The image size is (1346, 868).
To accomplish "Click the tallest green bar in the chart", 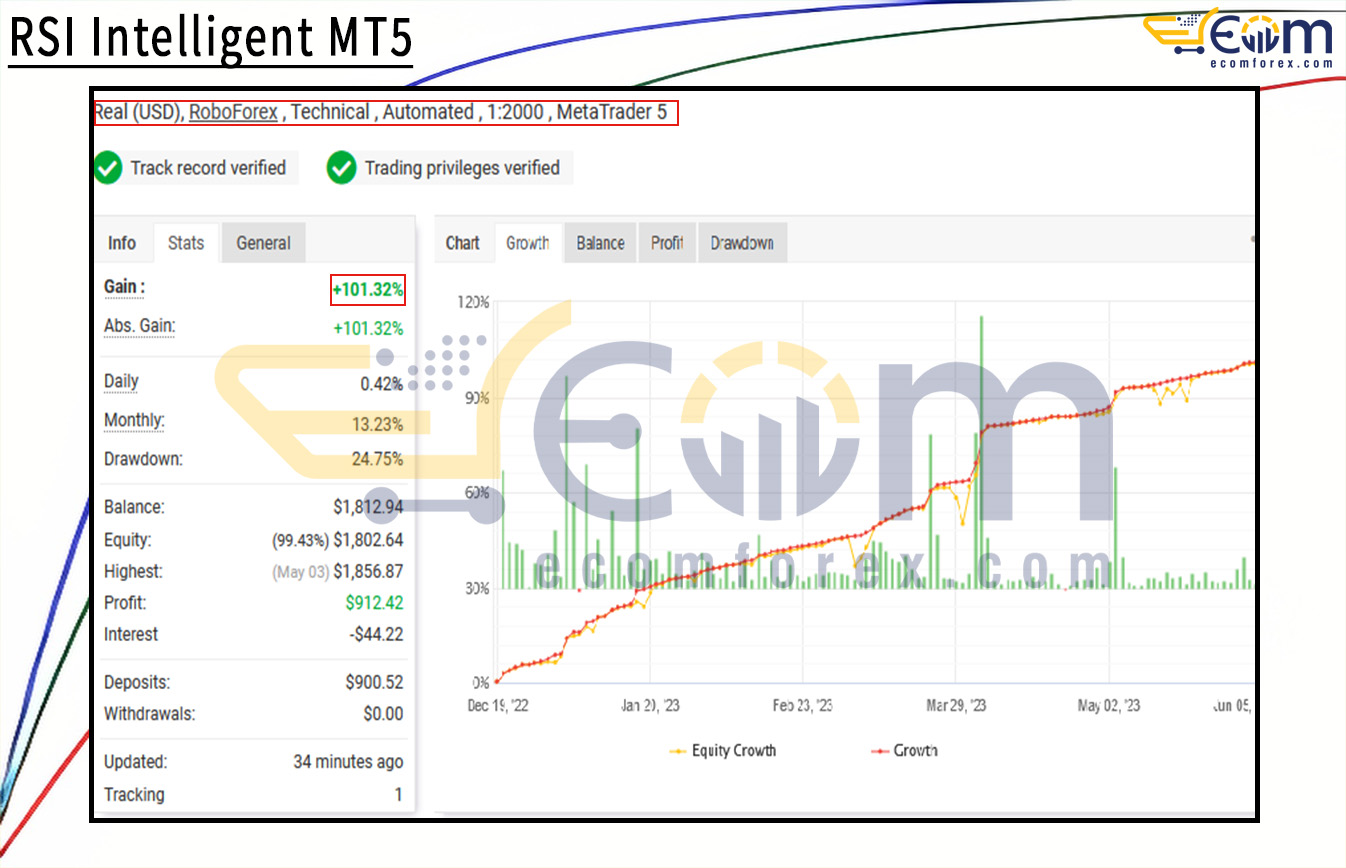I will (x=981, y=450).
